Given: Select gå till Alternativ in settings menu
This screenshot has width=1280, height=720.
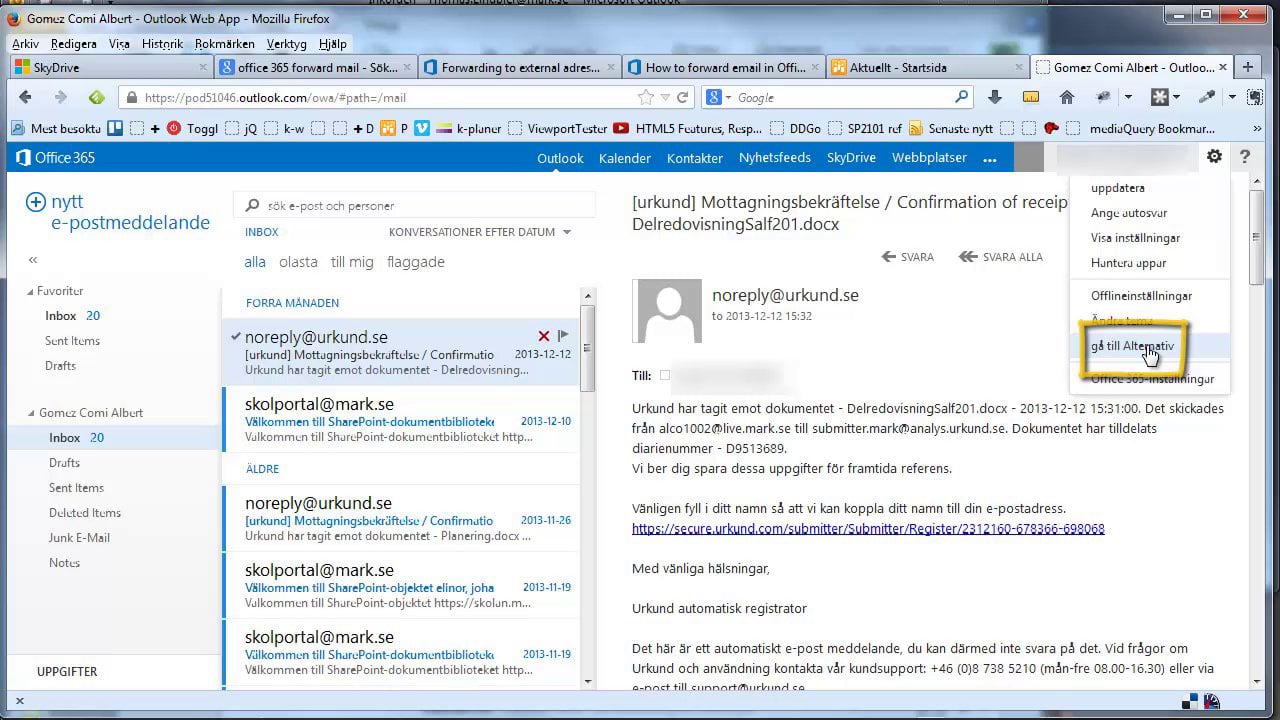Looking at the screenshot, I should tap(1132, 346).
